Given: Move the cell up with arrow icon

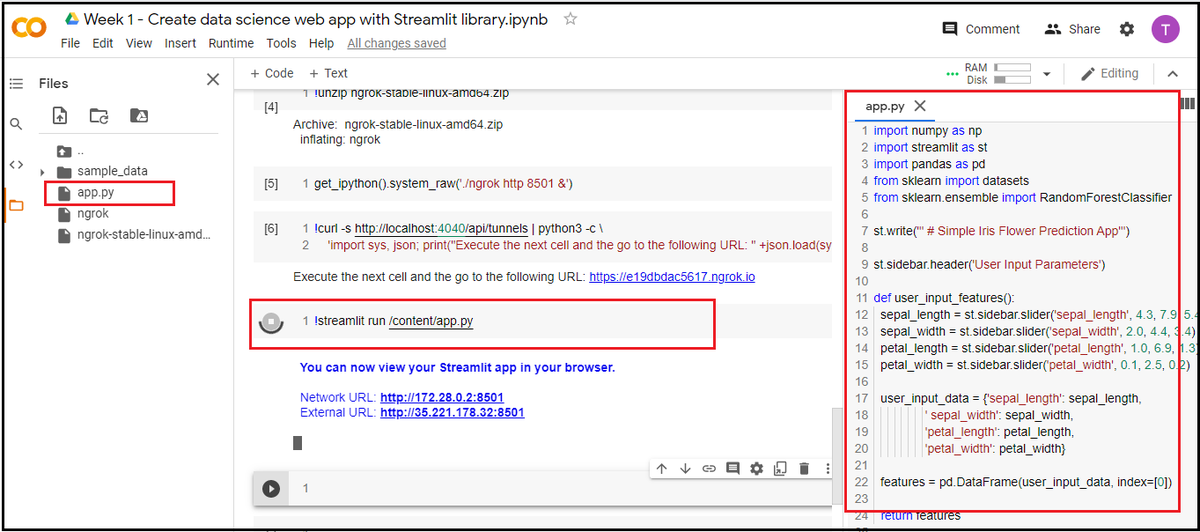Looking at the screenshot, I should pyautogui.click(x=662, y=468).
